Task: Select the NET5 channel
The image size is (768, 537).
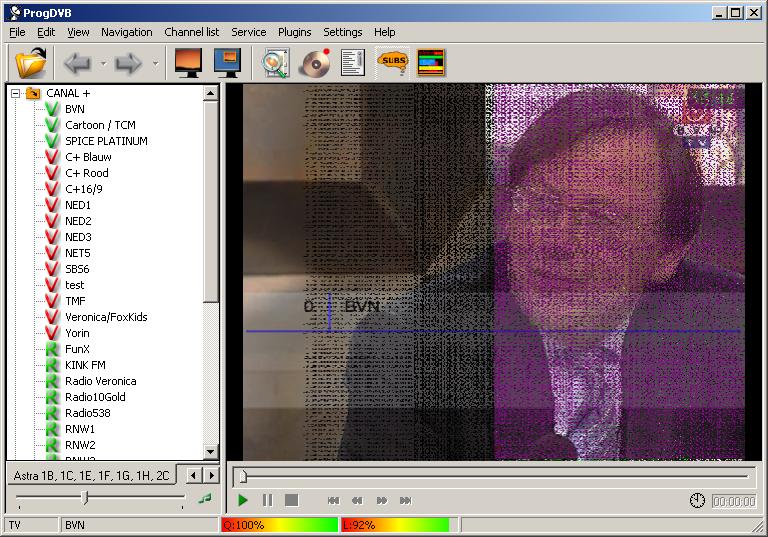Action: 78,253
